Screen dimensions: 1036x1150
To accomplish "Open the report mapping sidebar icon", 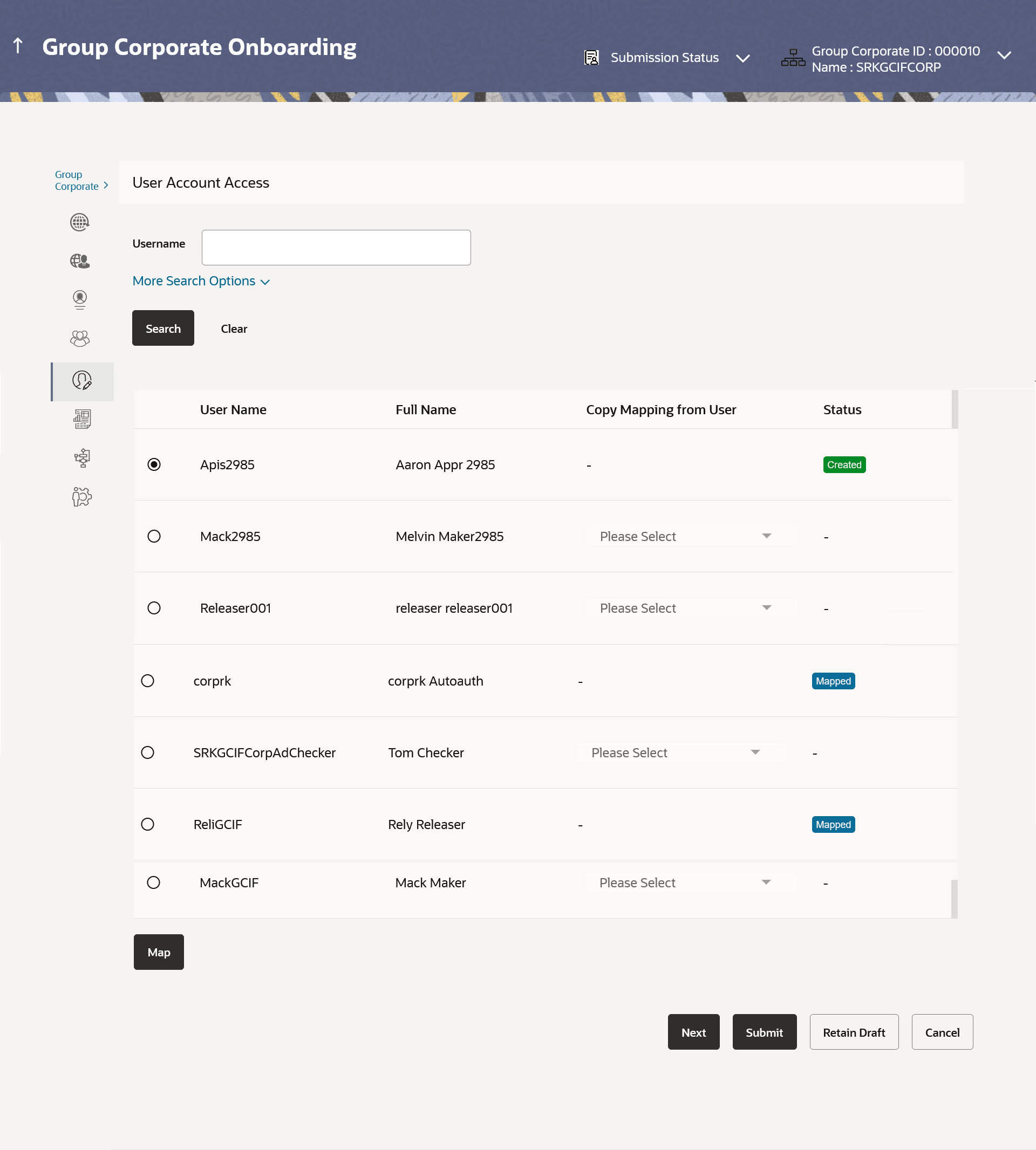I will coord(82,419).
